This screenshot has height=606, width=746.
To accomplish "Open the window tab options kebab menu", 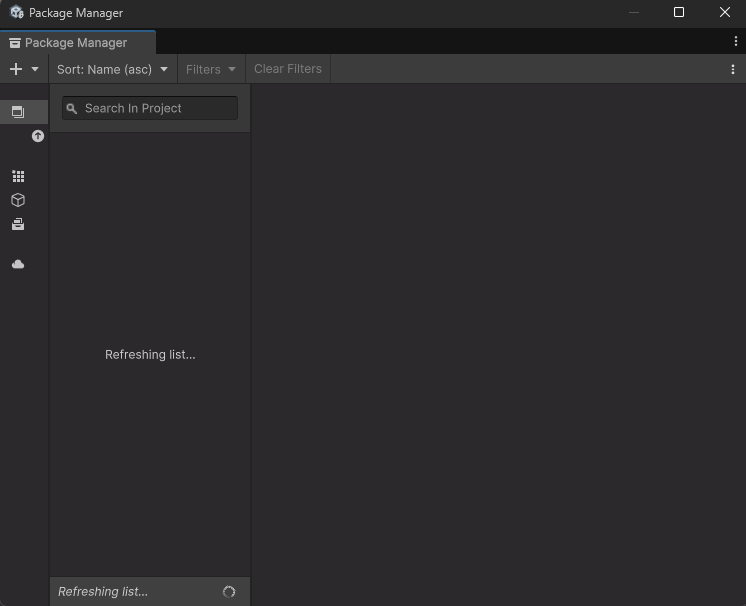I will pos(736,41).
